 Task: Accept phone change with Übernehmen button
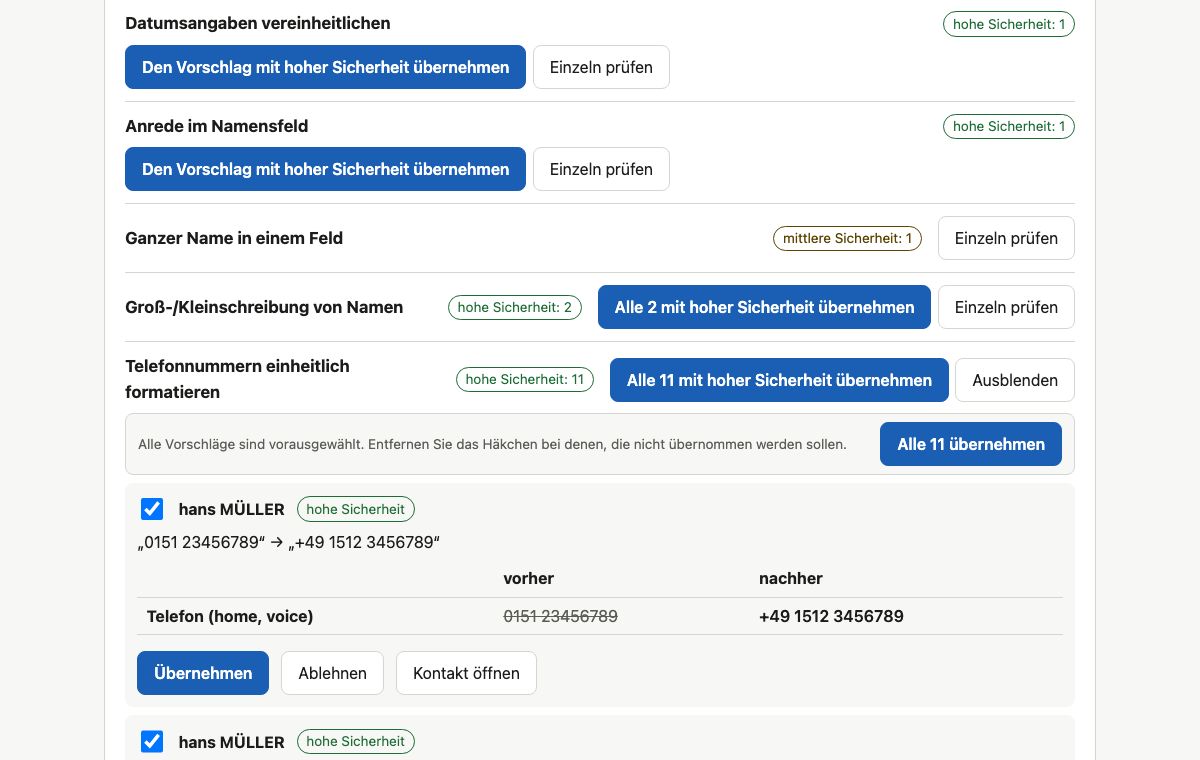pos(203,673)
